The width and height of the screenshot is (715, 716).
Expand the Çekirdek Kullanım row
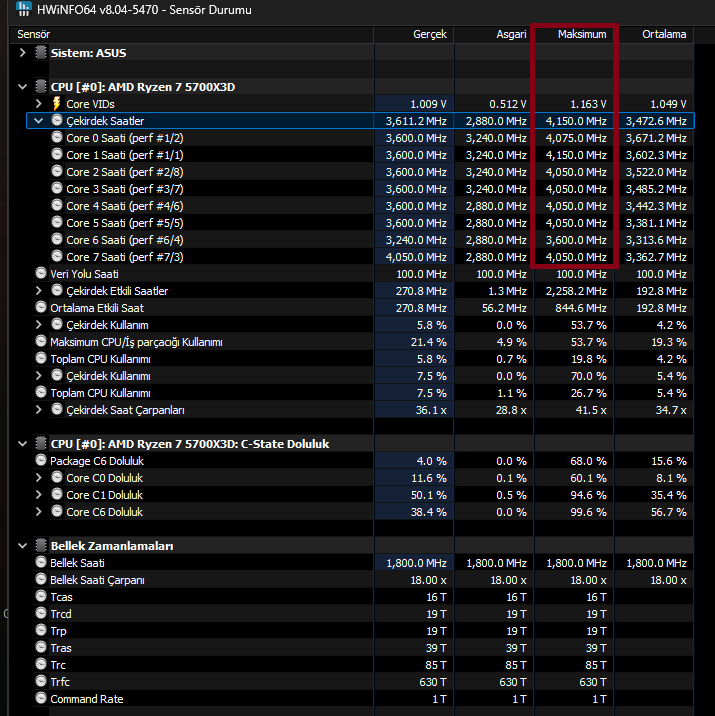[39, 325]
